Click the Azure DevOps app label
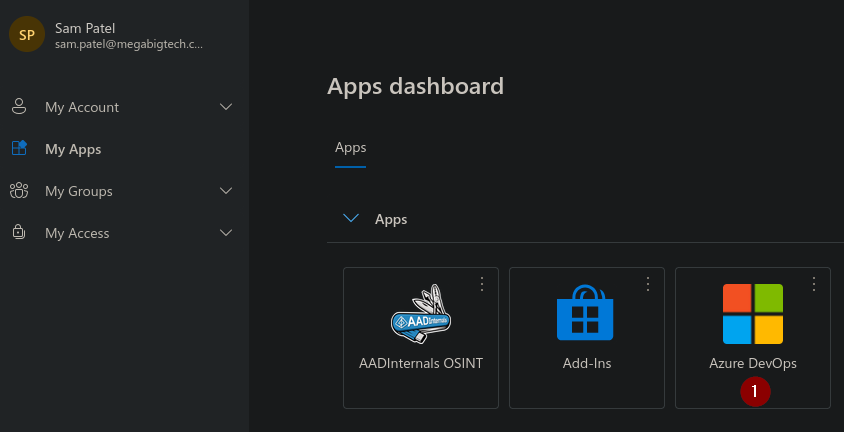 click(x=752, y=363)
